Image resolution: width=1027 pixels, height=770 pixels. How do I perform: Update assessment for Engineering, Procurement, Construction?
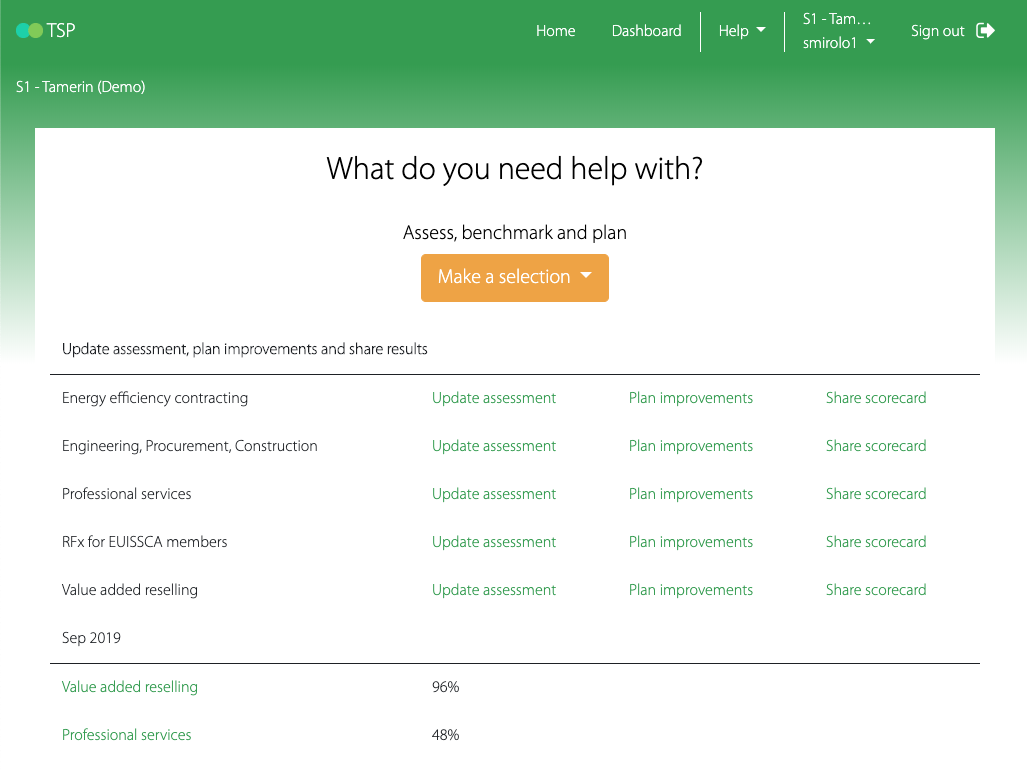pos(493,446)
